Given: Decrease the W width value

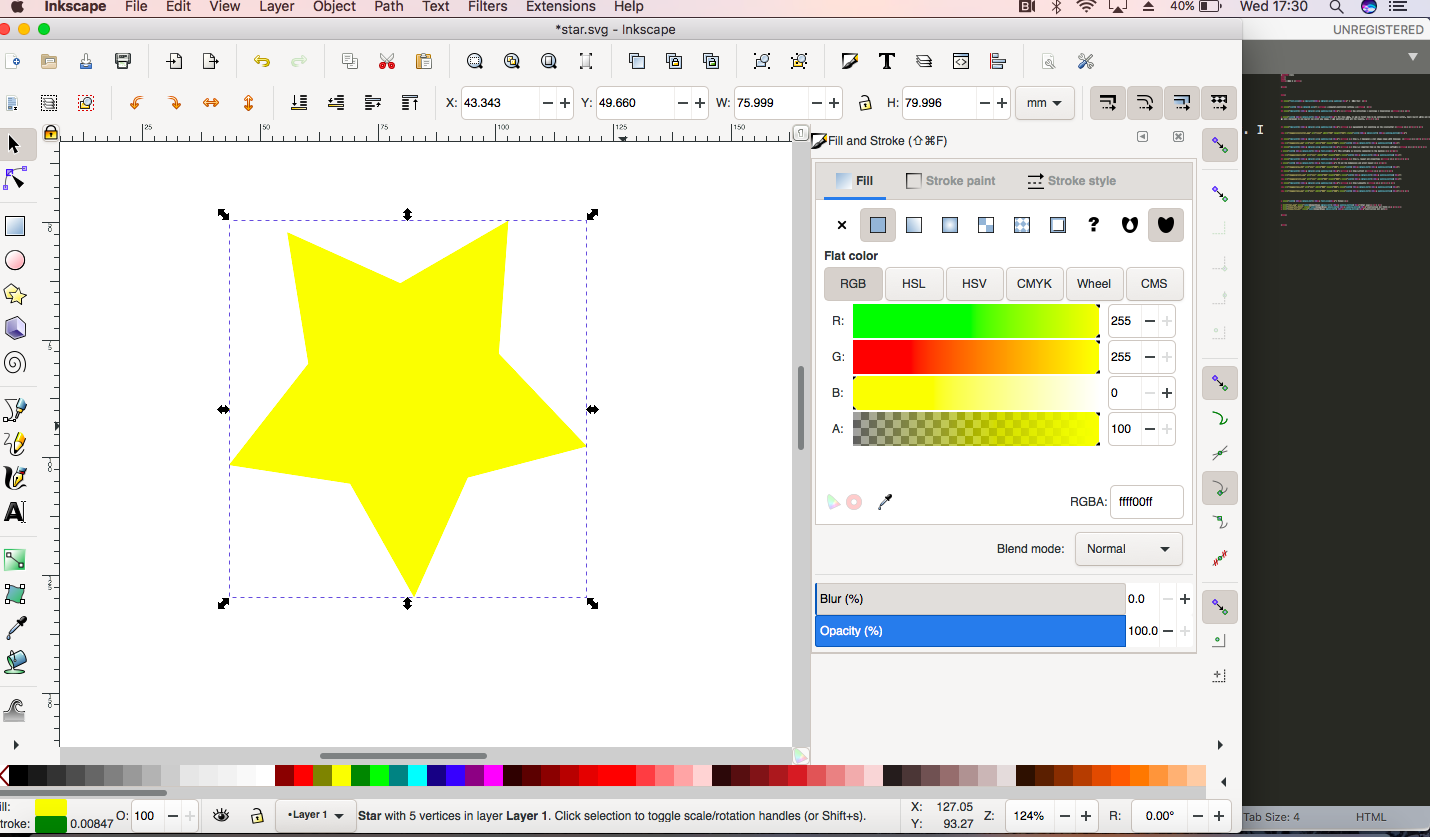Looking at the screenshot, I should pyautogui.click(x=817, y=103).
